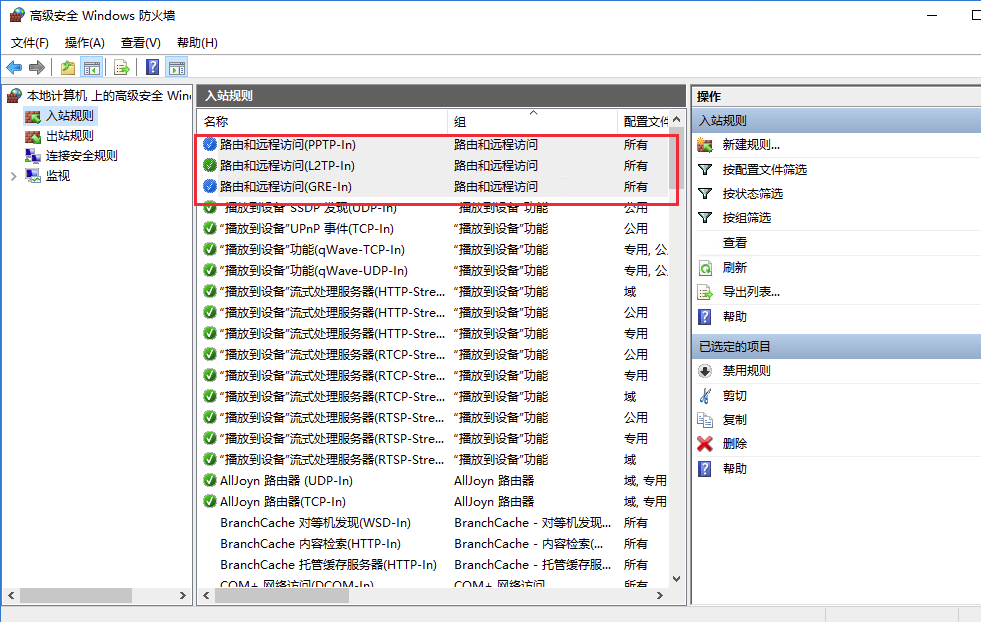This screenshot has width=981, height=622.
Task: Select 出站规则 in the left tree
Action: tap(69, 136)
